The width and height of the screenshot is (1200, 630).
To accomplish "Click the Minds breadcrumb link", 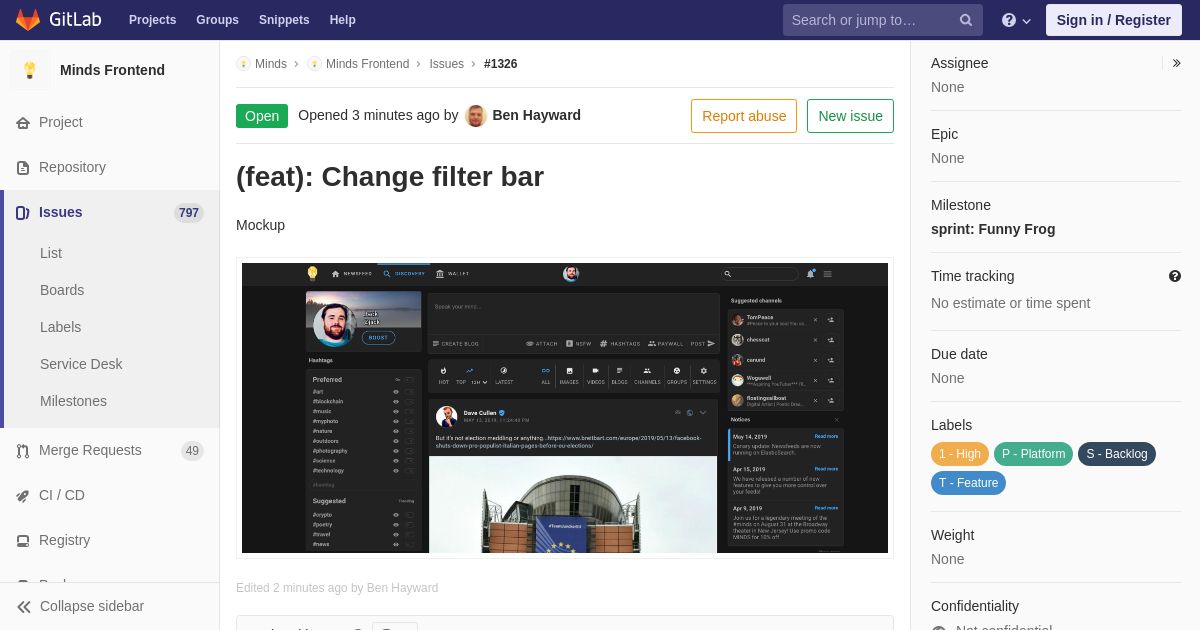I will (x=271, y=64).
